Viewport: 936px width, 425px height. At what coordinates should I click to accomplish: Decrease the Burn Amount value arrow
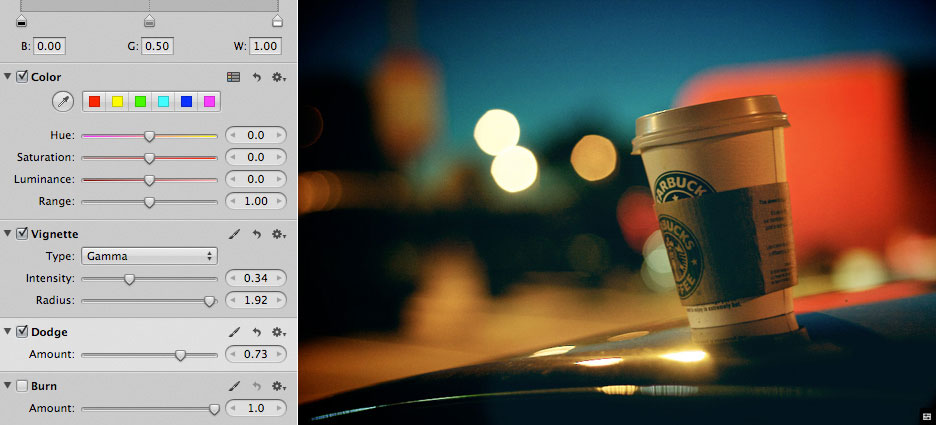pos(233,409)
